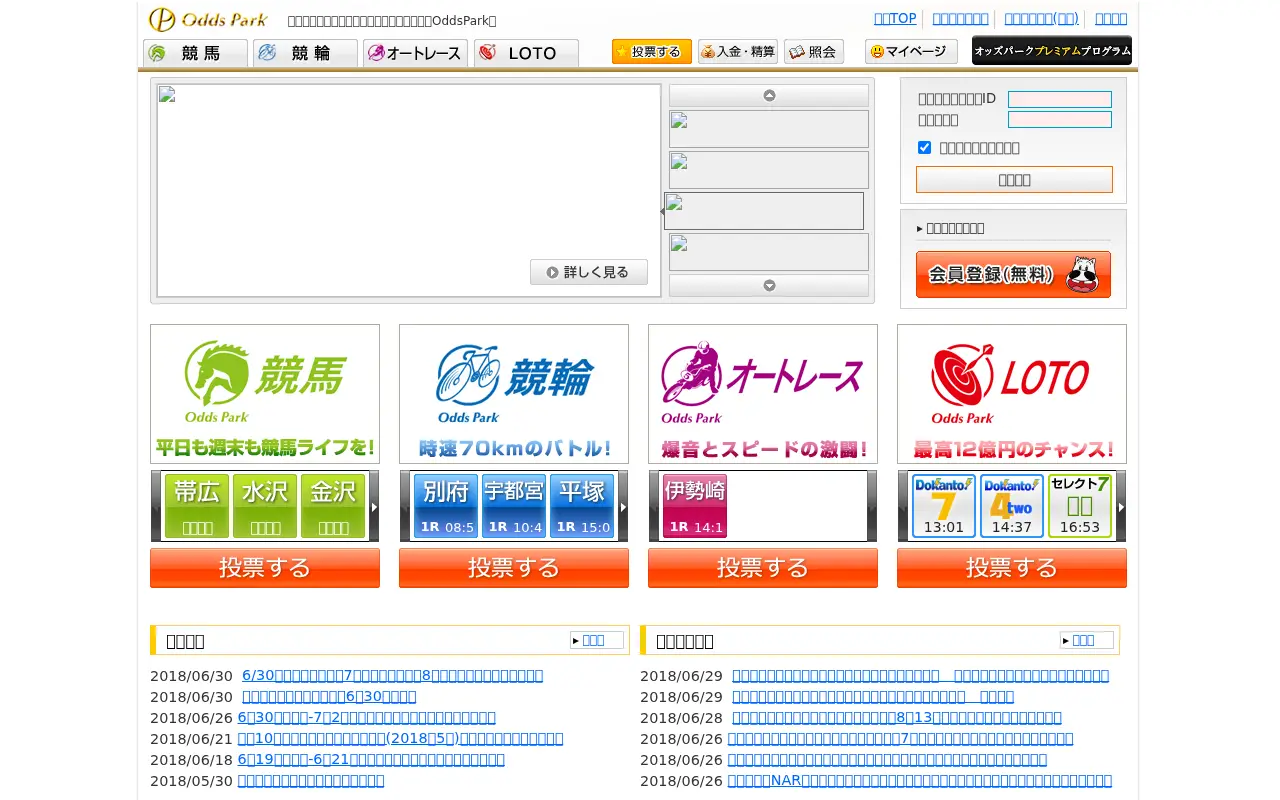Open the 照会 inquiry button
This screenshot has width=1280, height=800.
tap(814, 51)
